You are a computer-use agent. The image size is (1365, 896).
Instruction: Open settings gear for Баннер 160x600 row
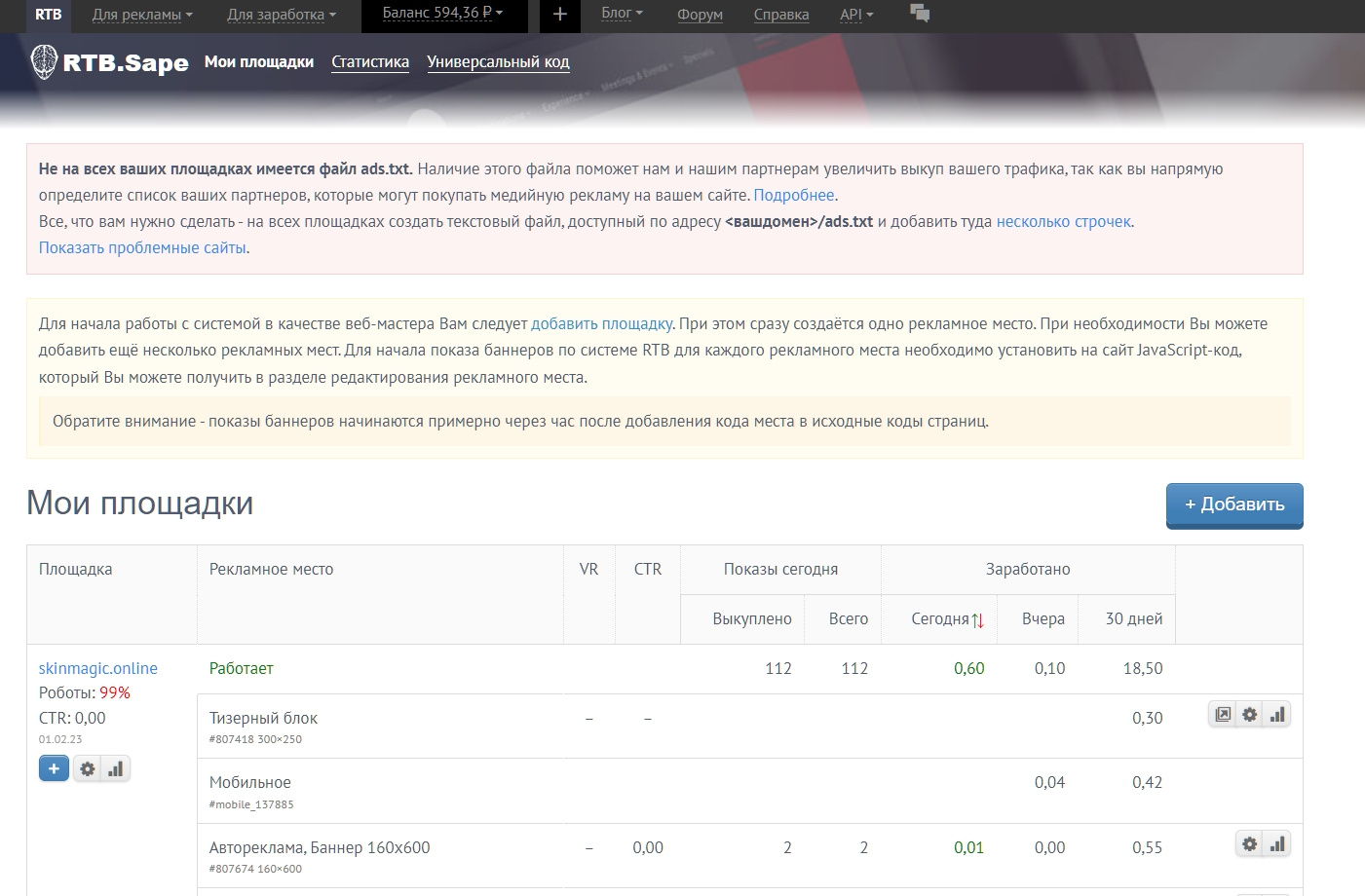click(1250, 844)
